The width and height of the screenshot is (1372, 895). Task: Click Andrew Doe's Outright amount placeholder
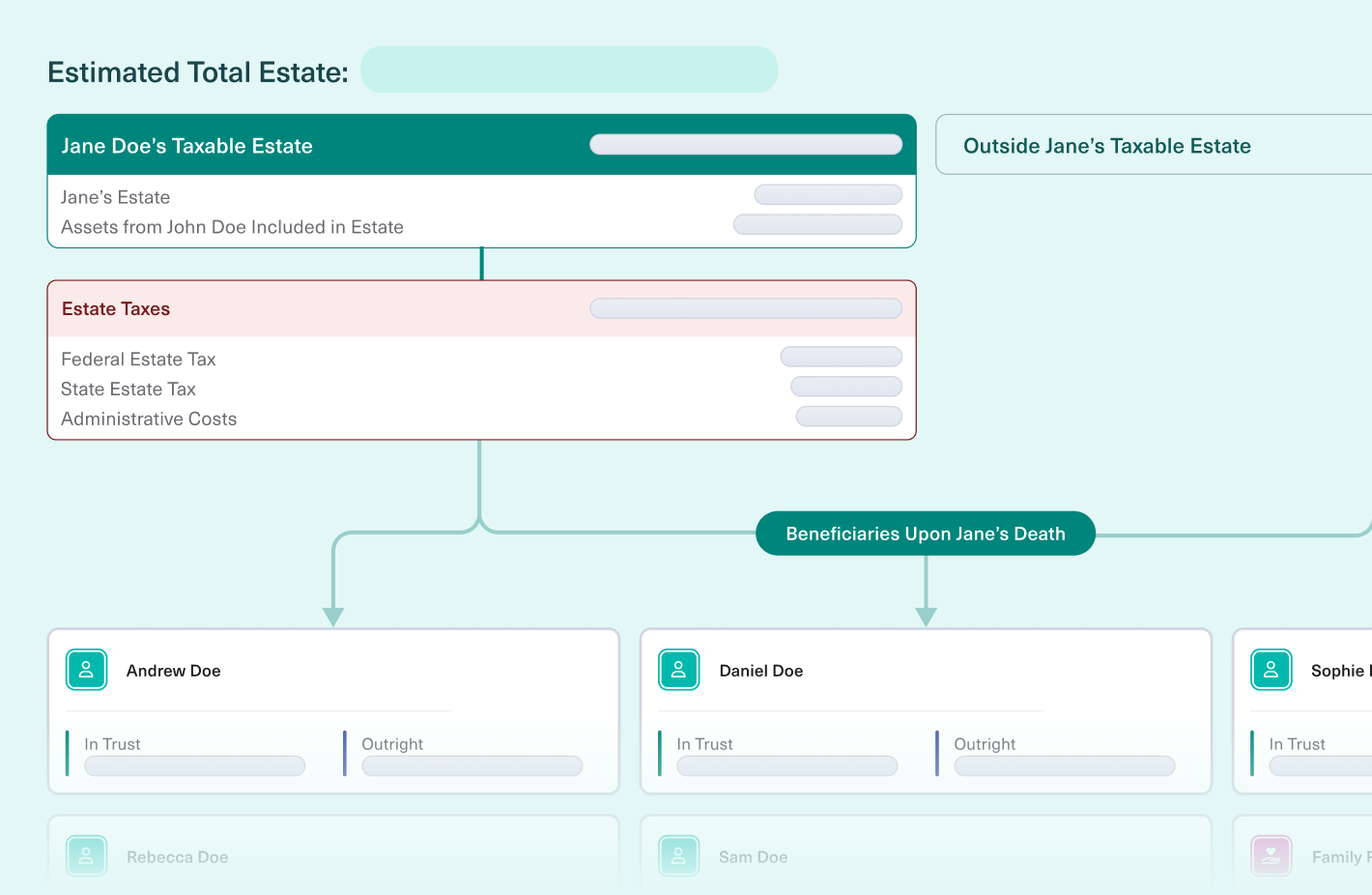tap(472, 766)
